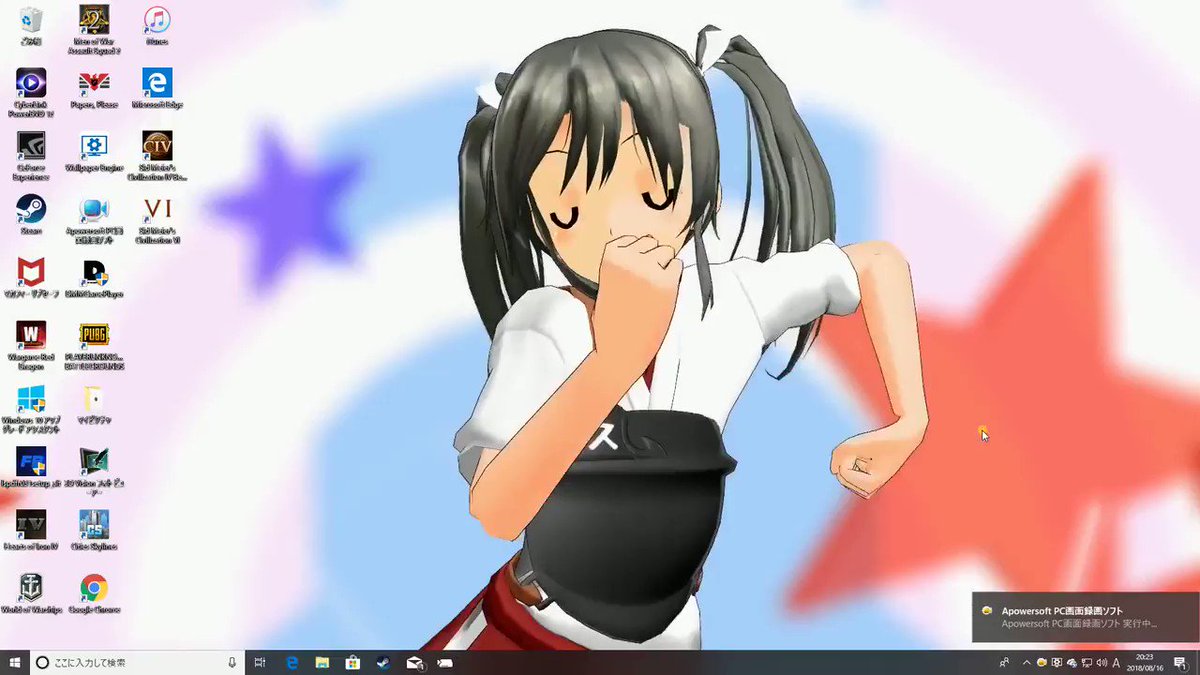The width and height of the screenshot is (1200, 675).
Task: Open PLAYERUNKNOWN'S BATTLEGROUNDS shortcut
Action: 94,346
